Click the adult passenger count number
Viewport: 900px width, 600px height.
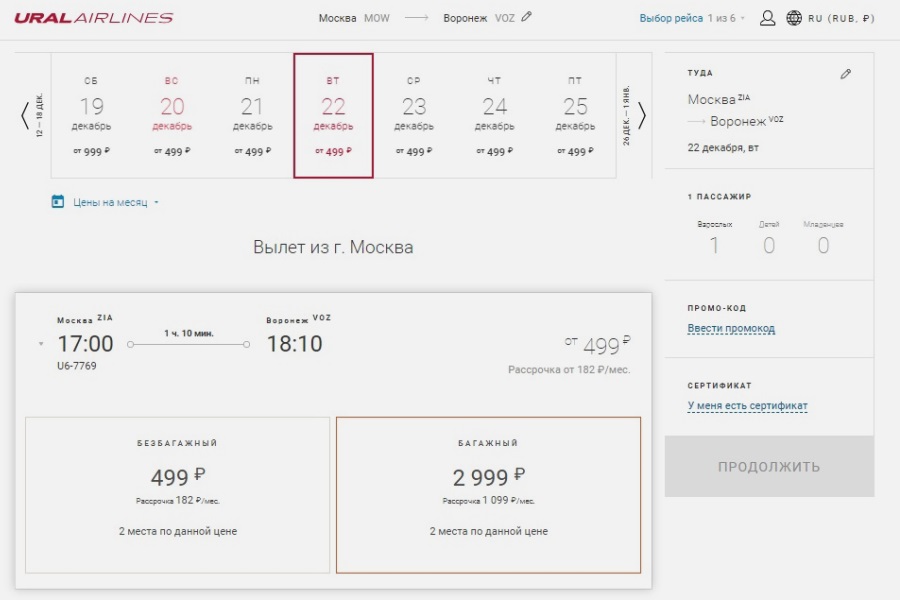(714, 246)
